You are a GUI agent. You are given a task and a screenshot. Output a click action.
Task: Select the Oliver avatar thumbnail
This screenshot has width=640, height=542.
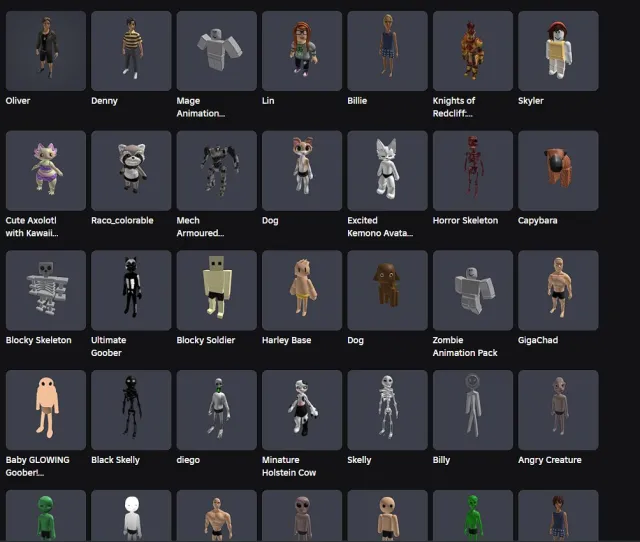pyautogui.click(x=46, y=51)
